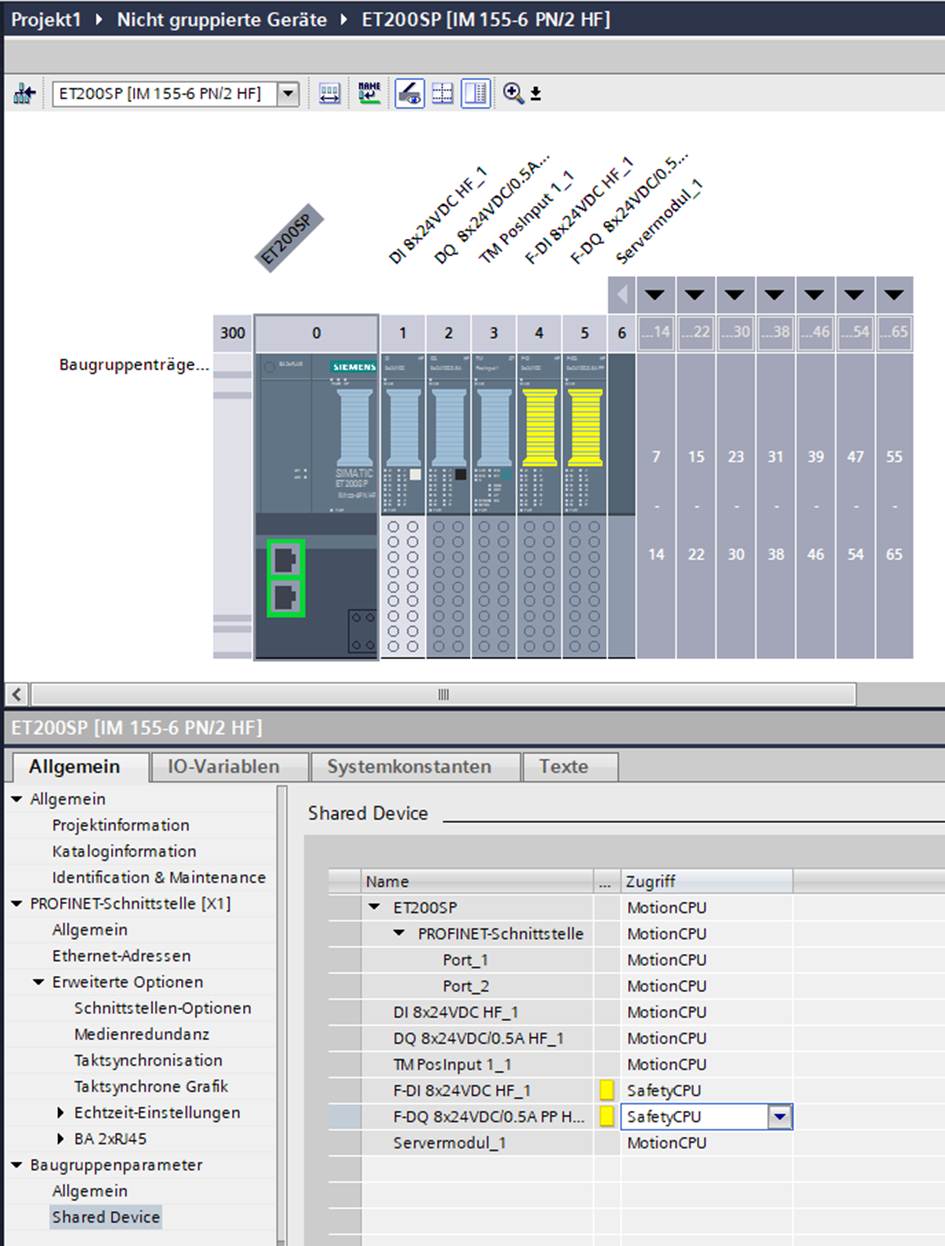Select the TM PosInput module in slot 3
The height and width of the screenshot is (1246, 945).
point(494,504)
